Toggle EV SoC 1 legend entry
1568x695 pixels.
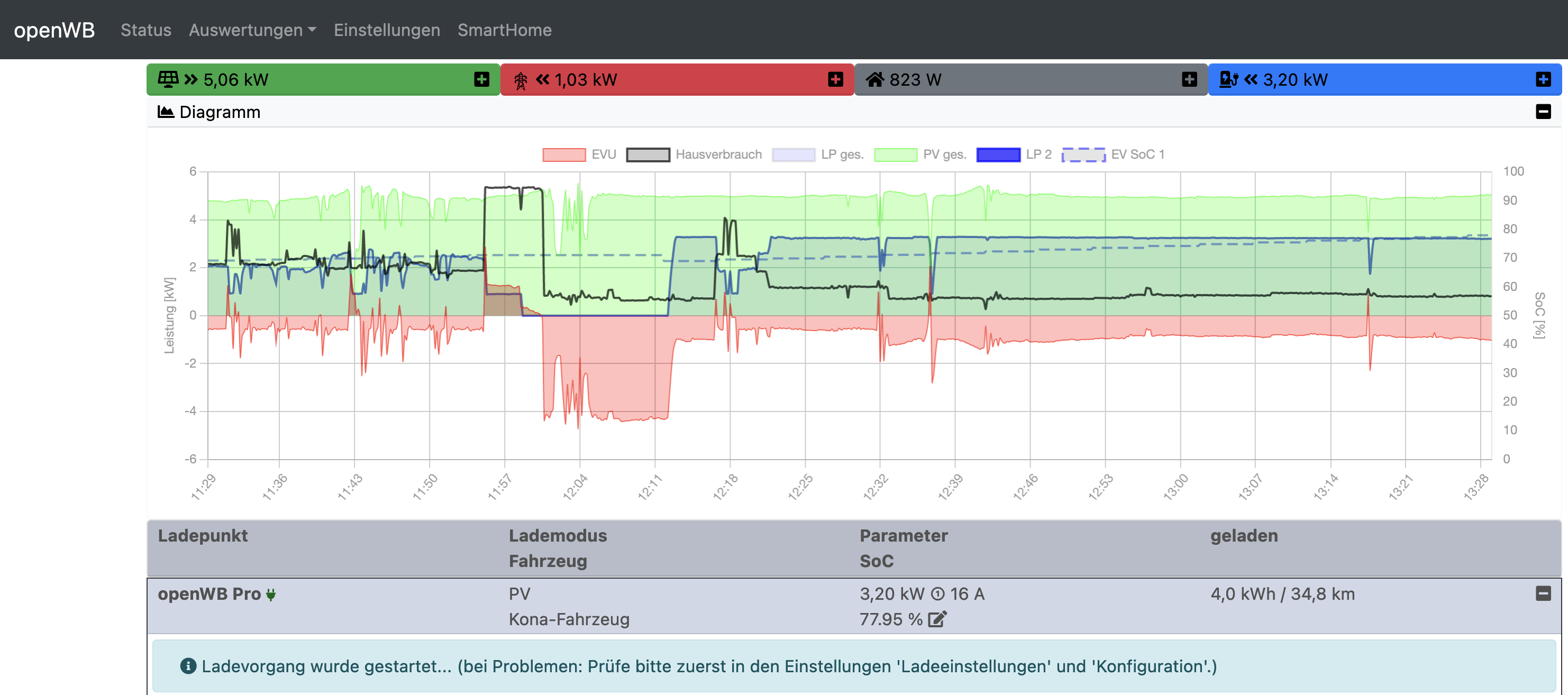pos(1113,154)
